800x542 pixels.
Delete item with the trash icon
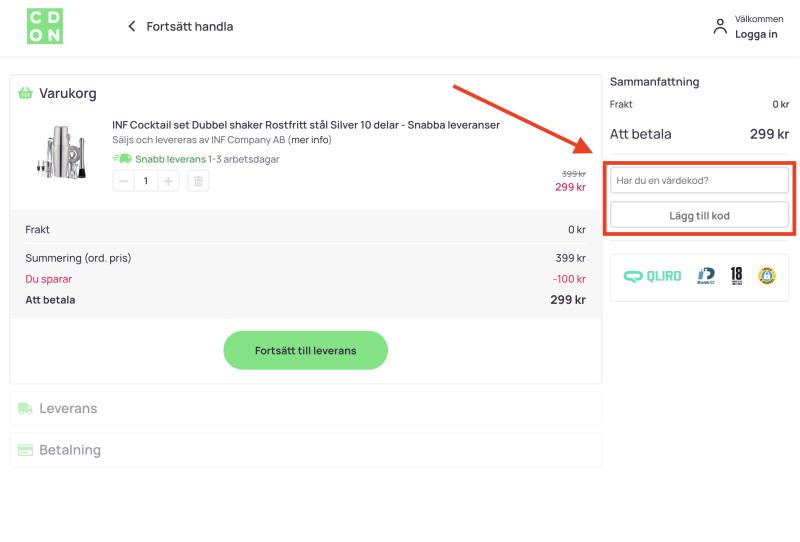tap(198, 181)
